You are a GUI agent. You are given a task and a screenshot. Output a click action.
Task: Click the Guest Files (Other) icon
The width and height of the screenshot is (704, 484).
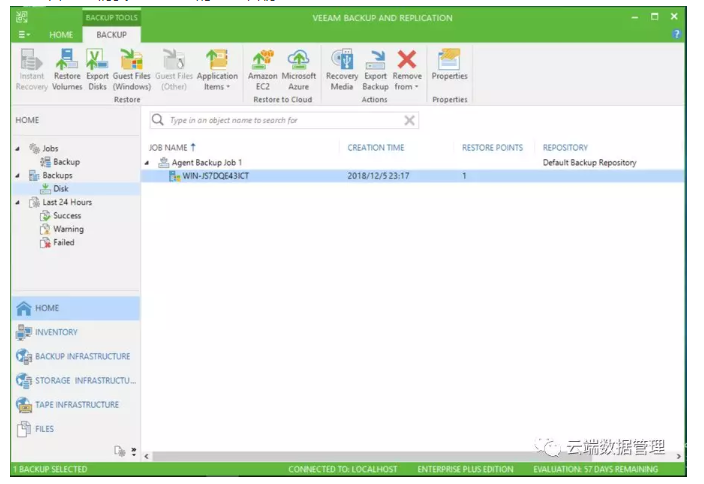174,70
